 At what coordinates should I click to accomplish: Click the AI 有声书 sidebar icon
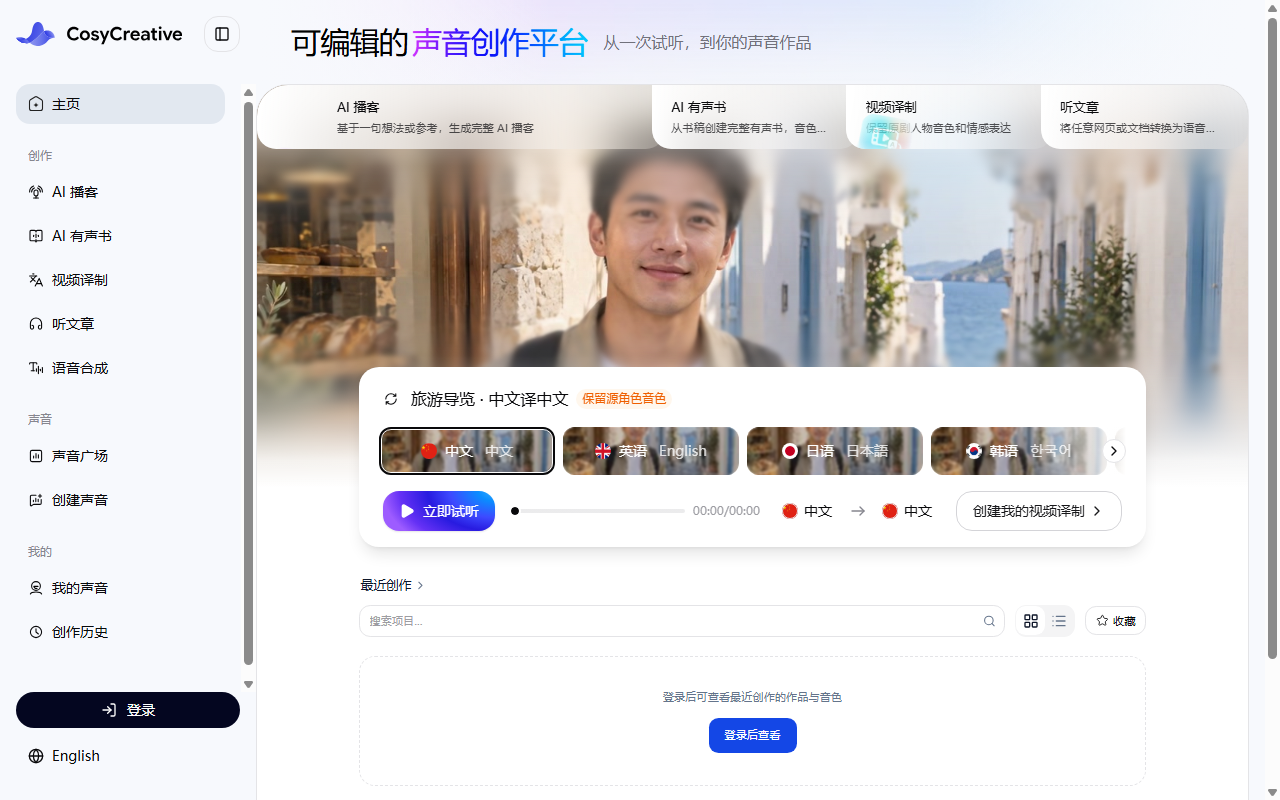pos(36,236)
